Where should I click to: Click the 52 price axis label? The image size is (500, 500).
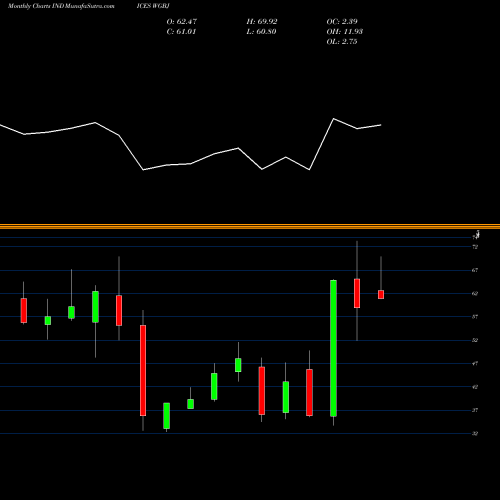pos(475,340)
